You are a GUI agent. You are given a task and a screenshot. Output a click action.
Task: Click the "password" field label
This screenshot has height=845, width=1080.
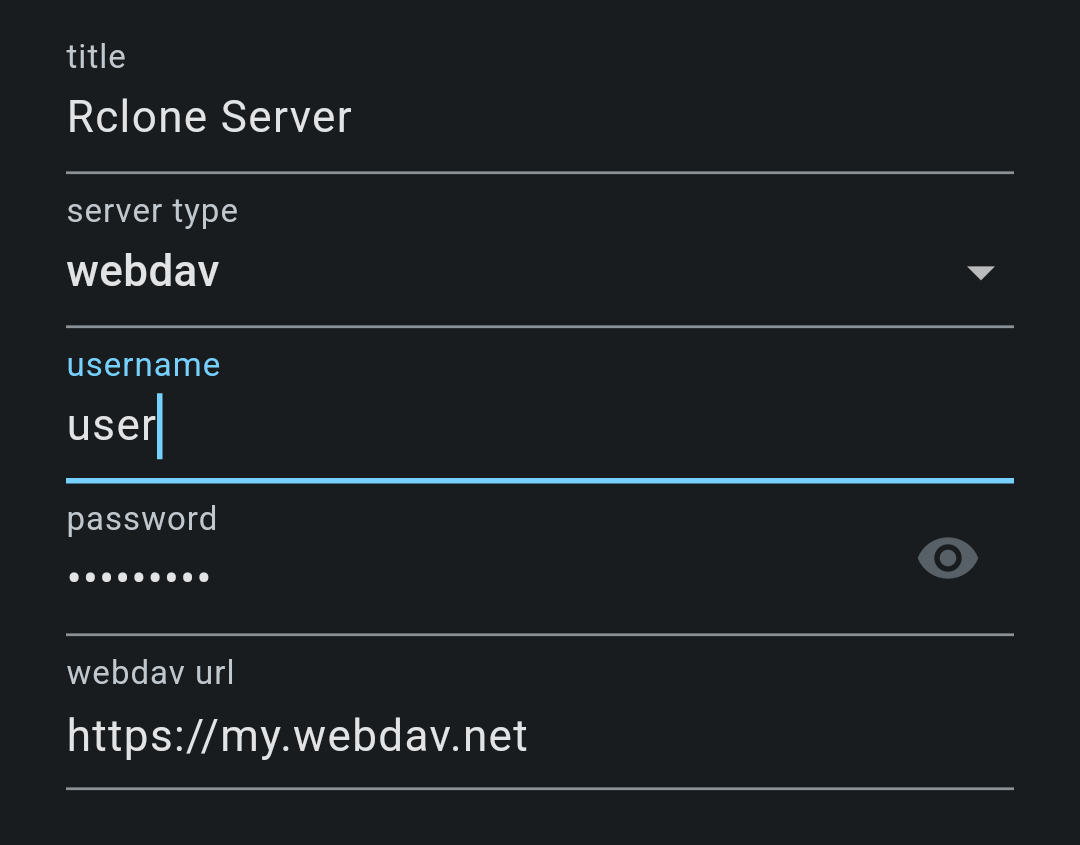click(x=141, y=519)
